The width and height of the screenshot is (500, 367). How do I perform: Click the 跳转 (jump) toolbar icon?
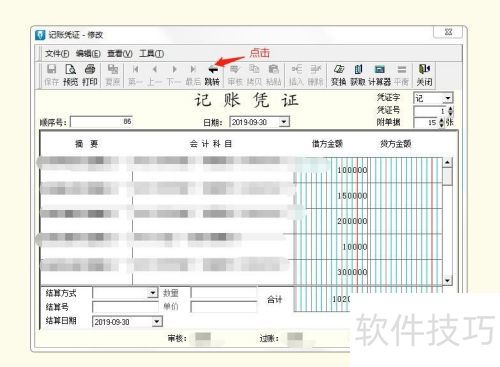[212, 75]
